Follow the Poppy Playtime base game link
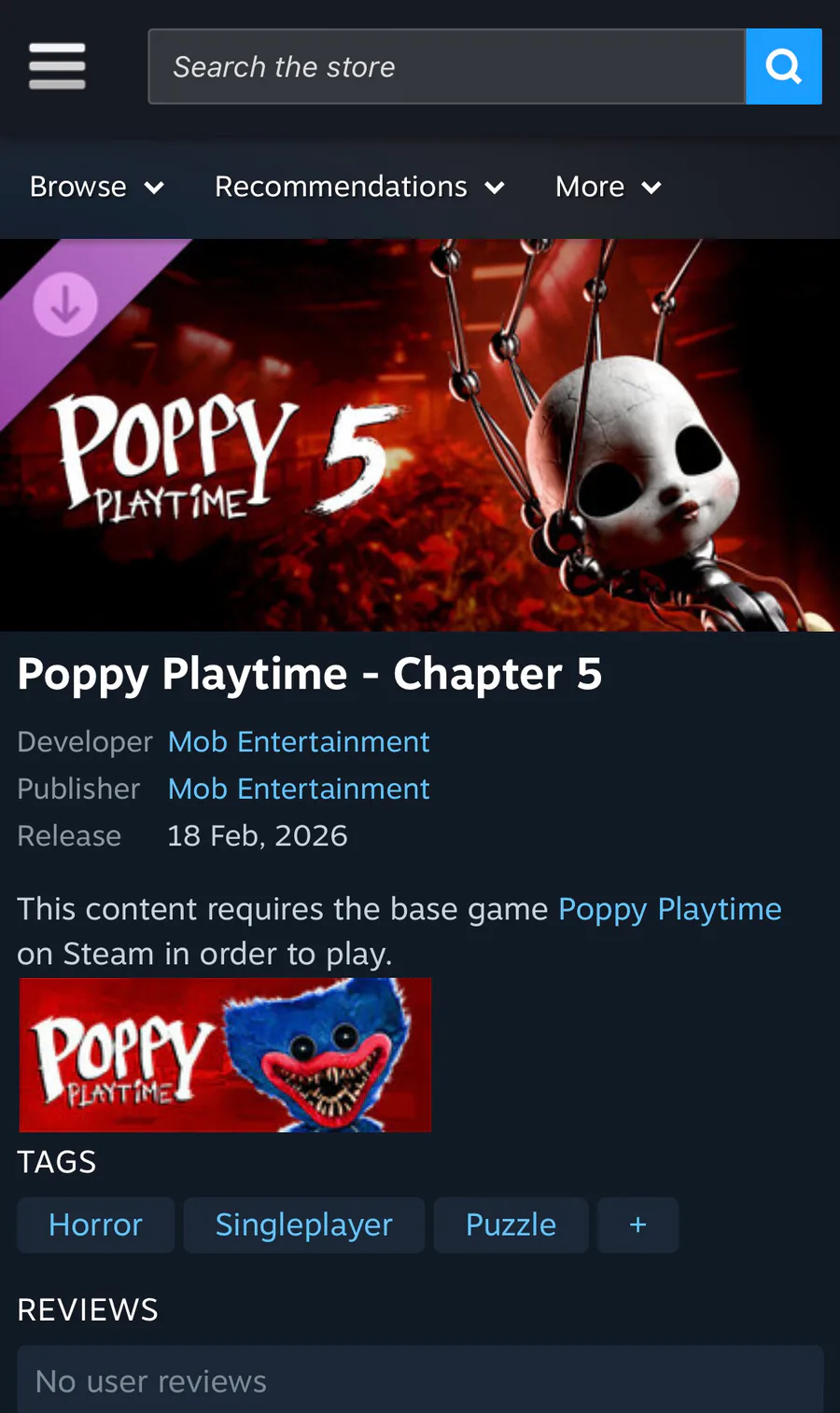This screenshot has width=840, height=1413. click(x=670, y=909)
